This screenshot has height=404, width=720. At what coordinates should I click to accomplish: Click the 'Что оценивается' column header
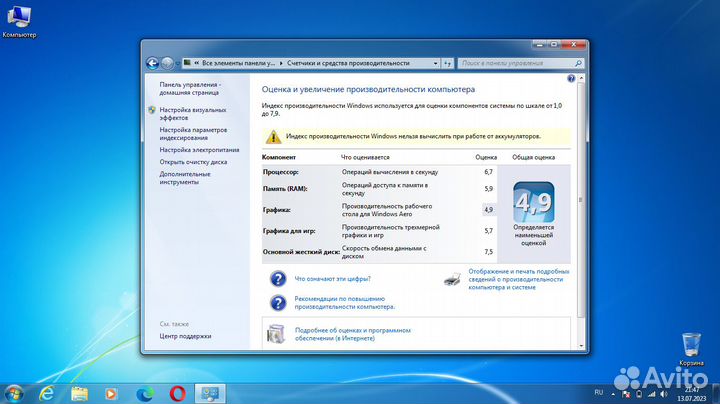(x=365, y=157)
